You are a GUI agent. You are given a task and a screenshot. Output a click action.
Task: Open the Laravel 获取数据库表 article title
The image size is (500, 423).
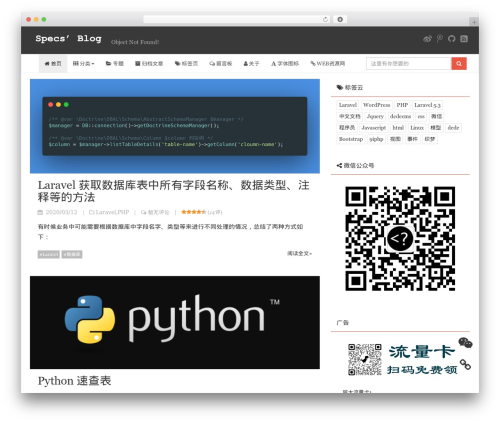[x=174, y=191]
